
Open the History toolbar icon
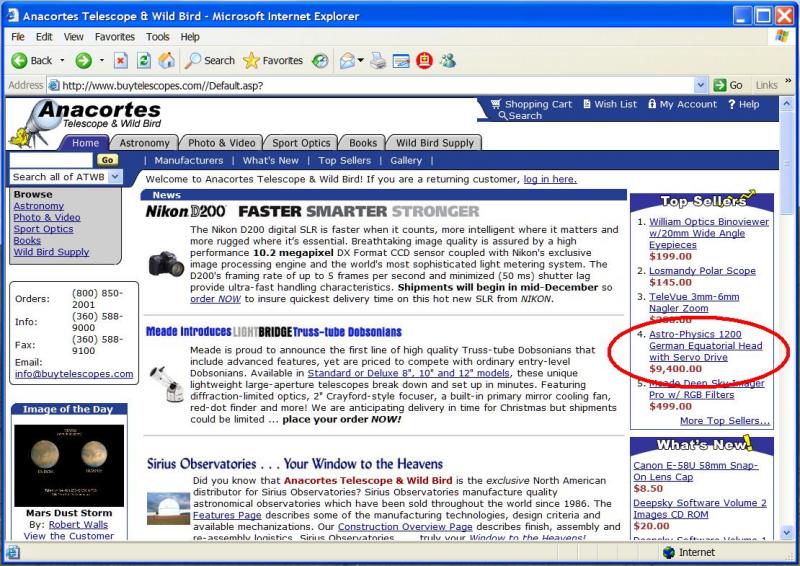320,61
